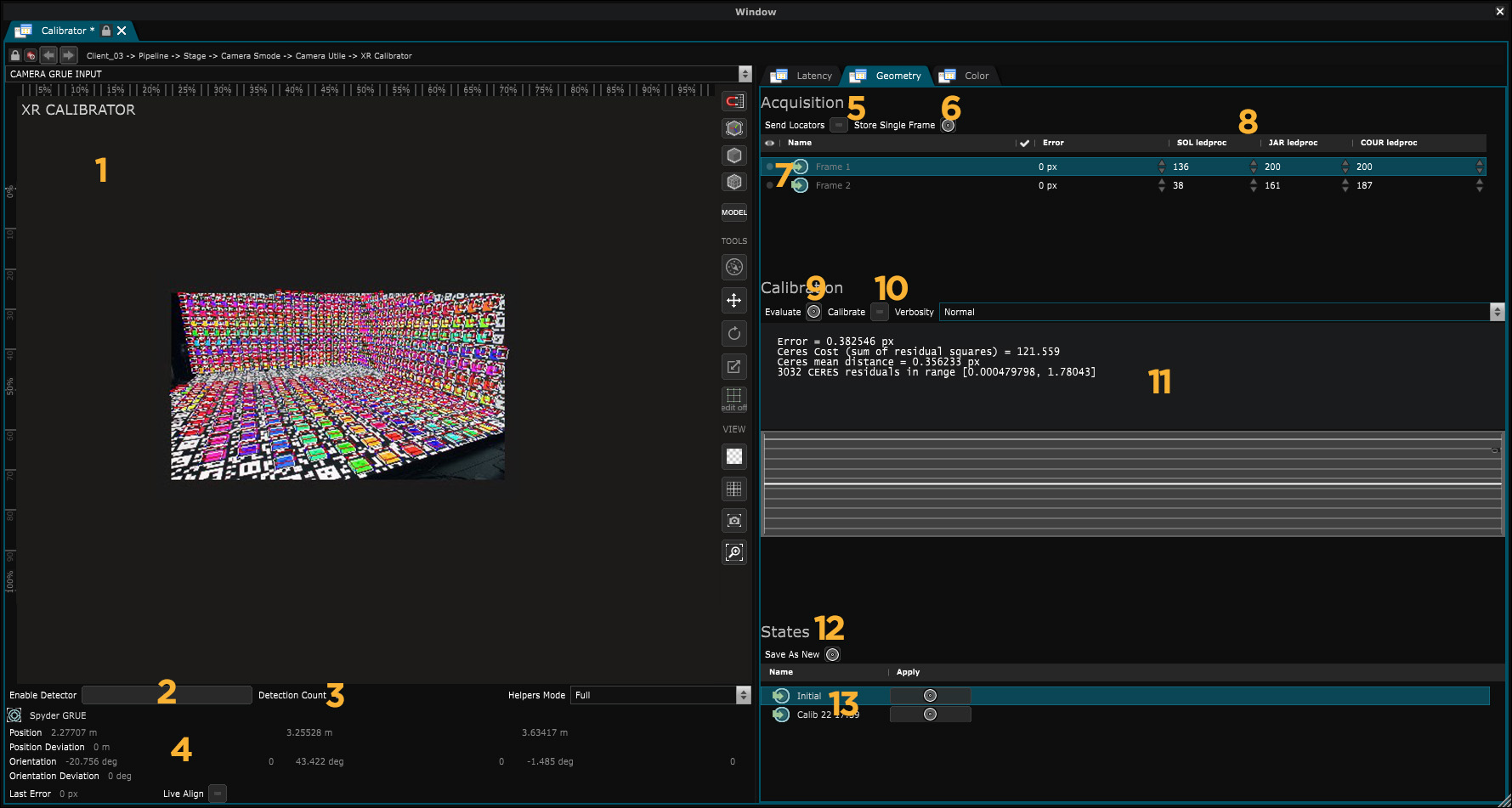The height and width of the screenshot is (808, 1512).
Task: Adjust Frame 1 SOL ledproc stepper arrows
Action: click(1254, 167)
